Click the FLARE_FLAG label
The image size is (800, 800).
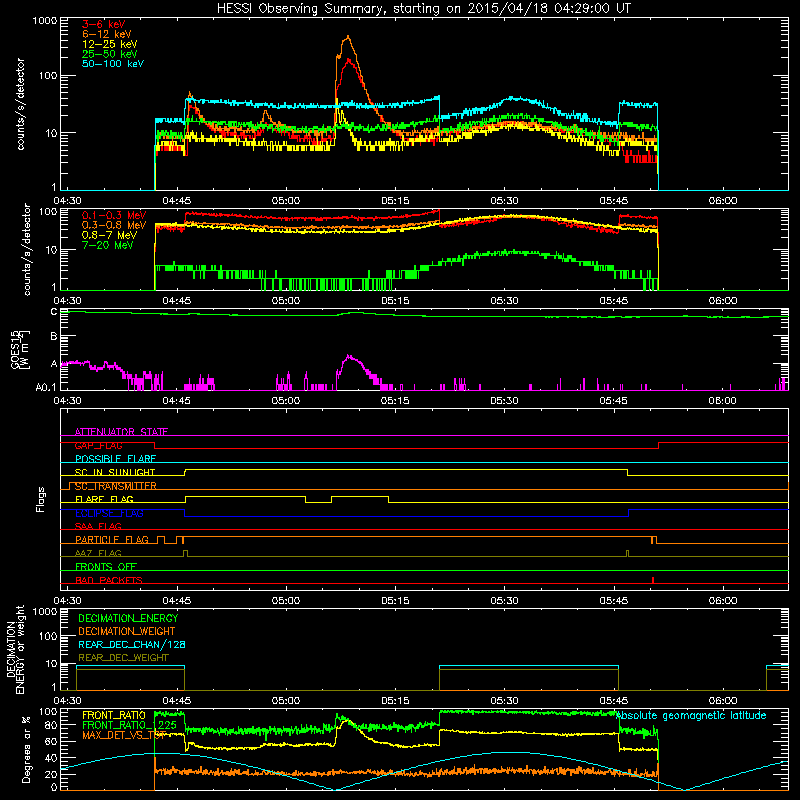[104, 499]
